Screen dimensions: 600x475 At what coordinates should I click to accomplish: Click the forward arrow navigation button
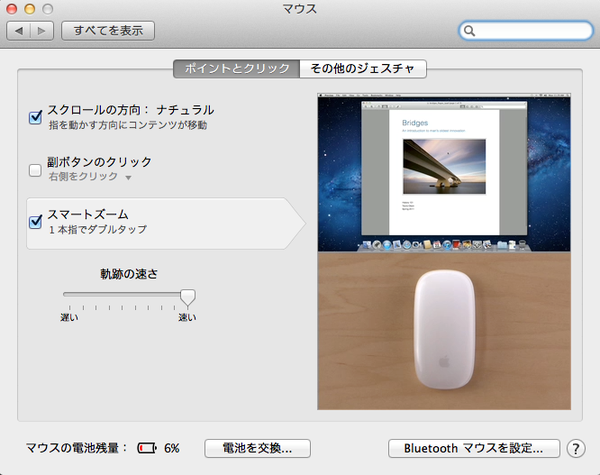[x=42, y=31]
